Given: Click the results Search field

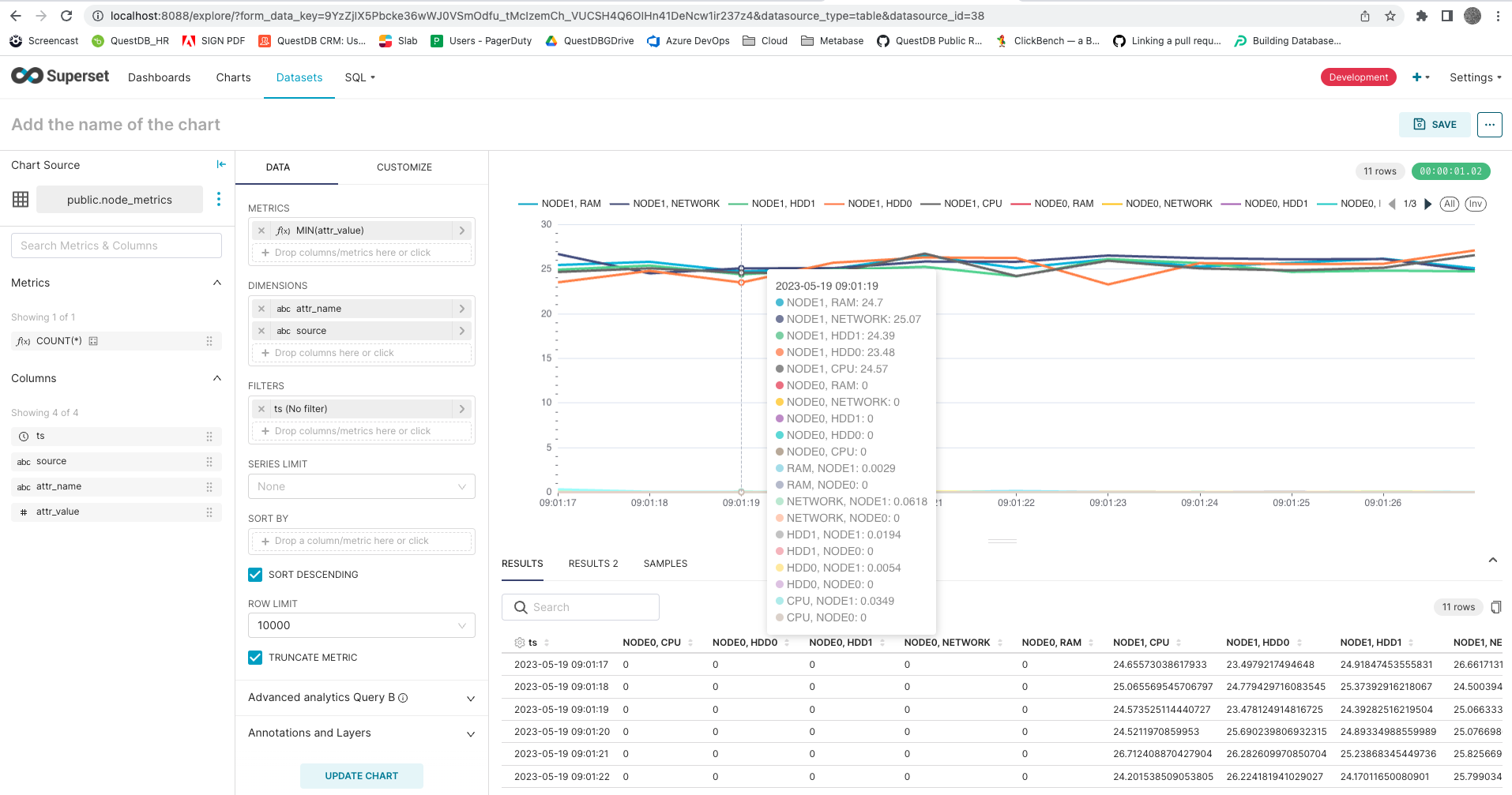Looking at the screenshot, I should point(581,607).
